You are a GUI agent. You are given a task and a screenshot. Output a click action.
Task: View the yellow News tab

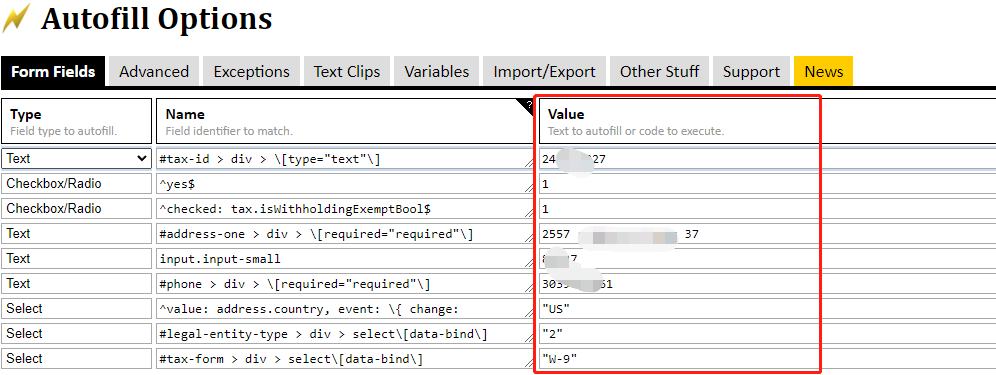click(x=823, y=71)
